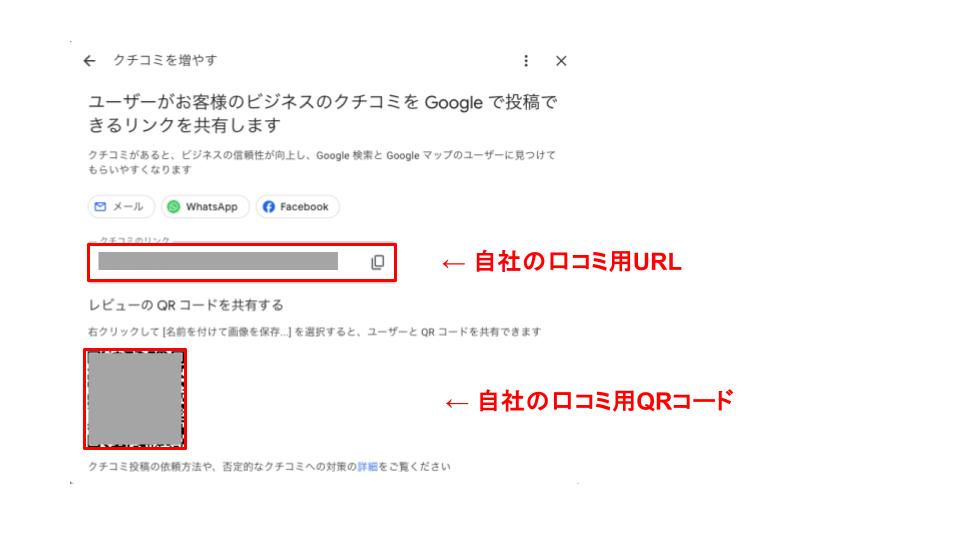
Task: Share through the blue Facebook chip
Action: coord(298,207)
